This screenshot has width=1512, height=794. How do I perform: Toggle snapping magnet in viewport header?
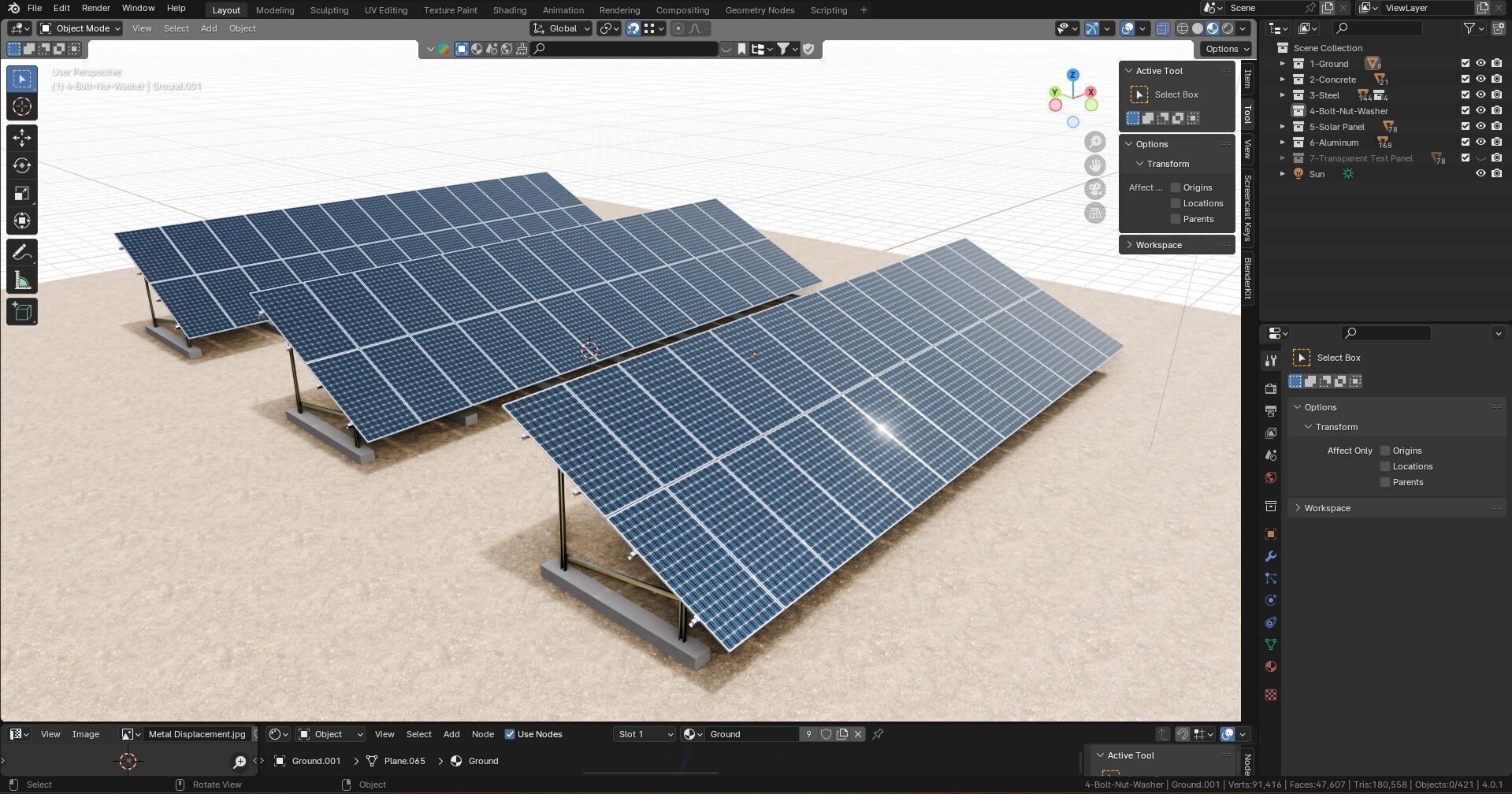[633, 28]
